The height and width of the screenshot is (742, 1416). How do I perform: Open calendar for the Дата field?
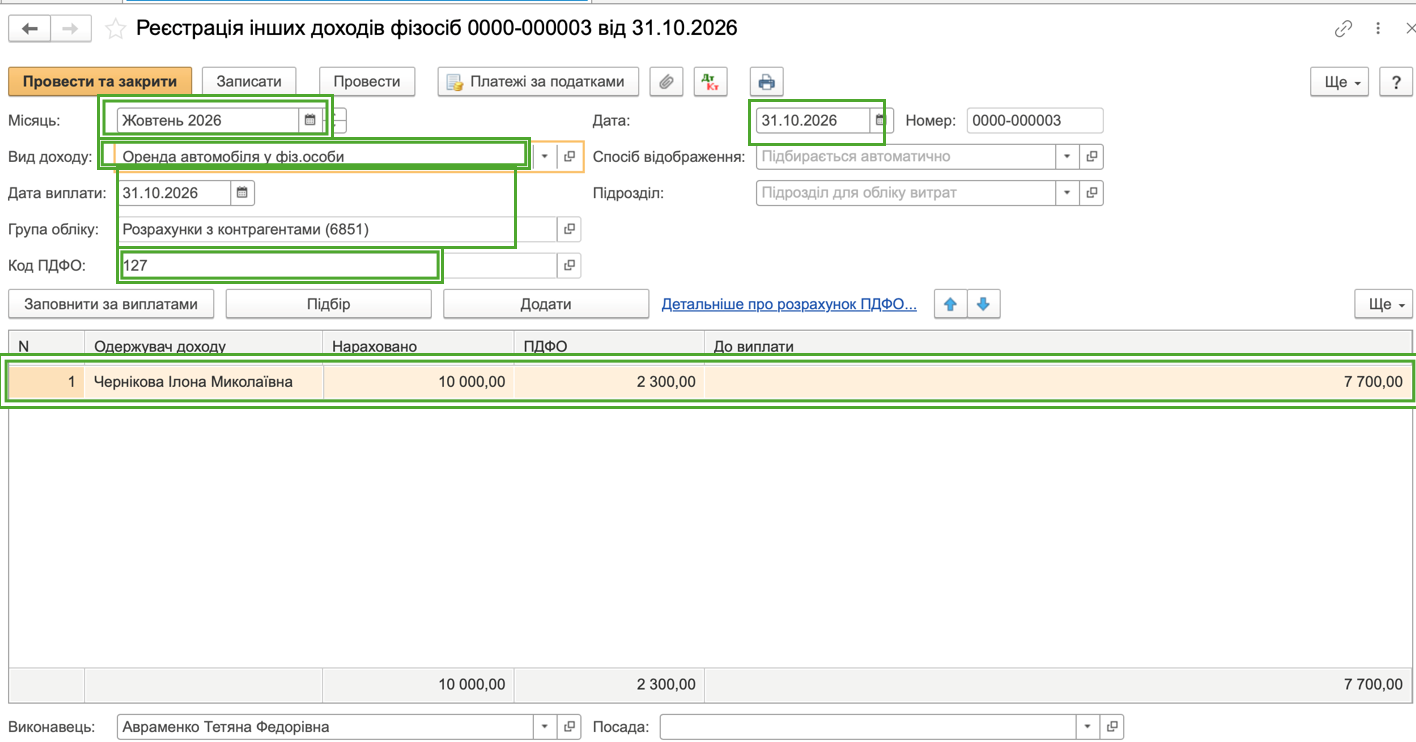click(880, 120)
